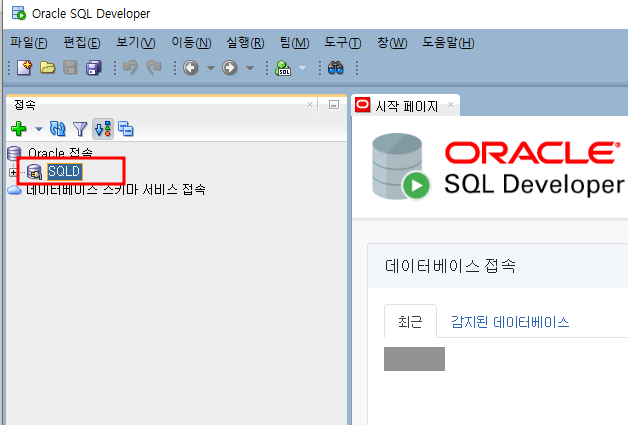Click the Save All icon
This screenshot has width=628, height=425.
tap(94, 67)
